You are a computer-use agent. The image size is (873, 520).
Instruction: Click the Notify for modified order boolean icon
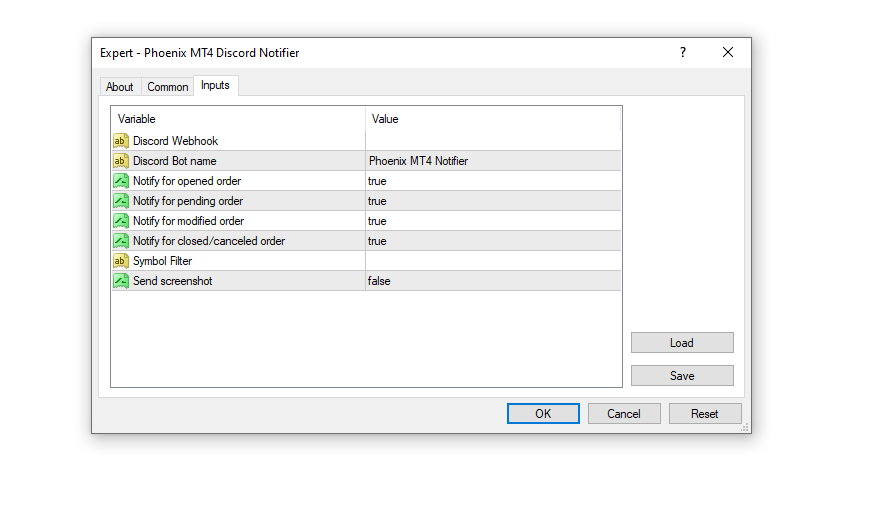[x=121, y=221]
